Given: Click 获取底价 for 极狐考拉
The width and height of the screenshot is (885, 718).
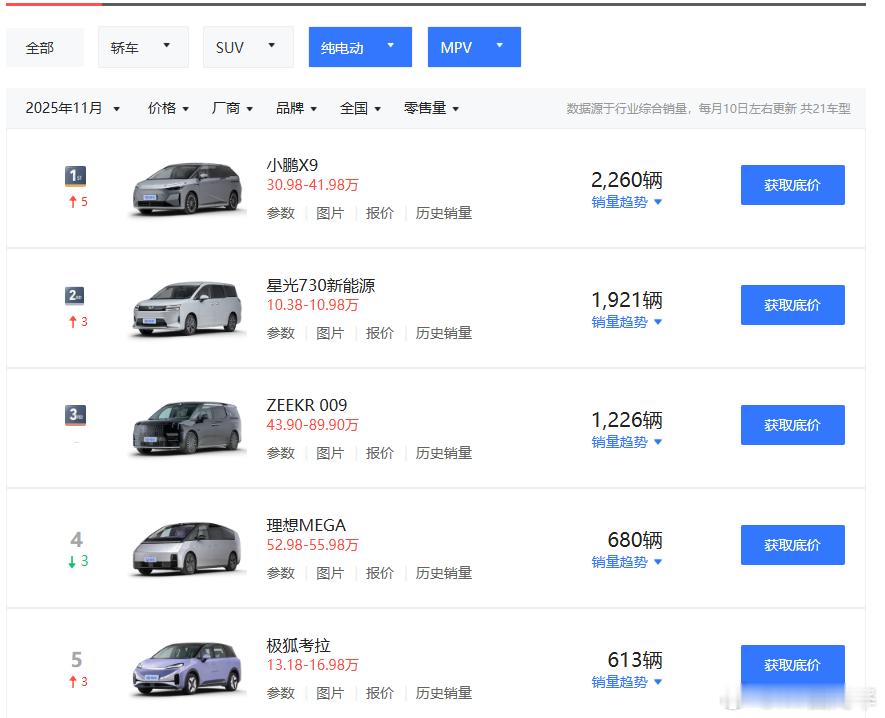Looking at the screenshot, I should pyautogui.click(x=792, y=665).
